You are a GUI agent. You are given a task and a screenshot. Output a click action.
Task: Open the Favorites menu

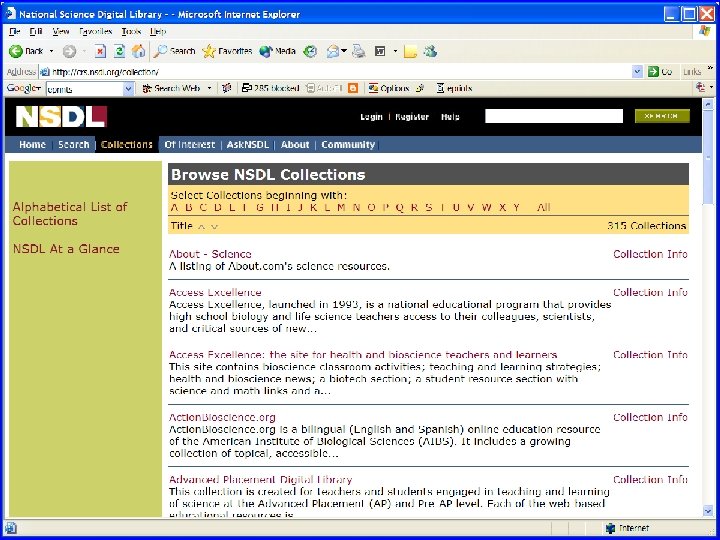(96, 31)
